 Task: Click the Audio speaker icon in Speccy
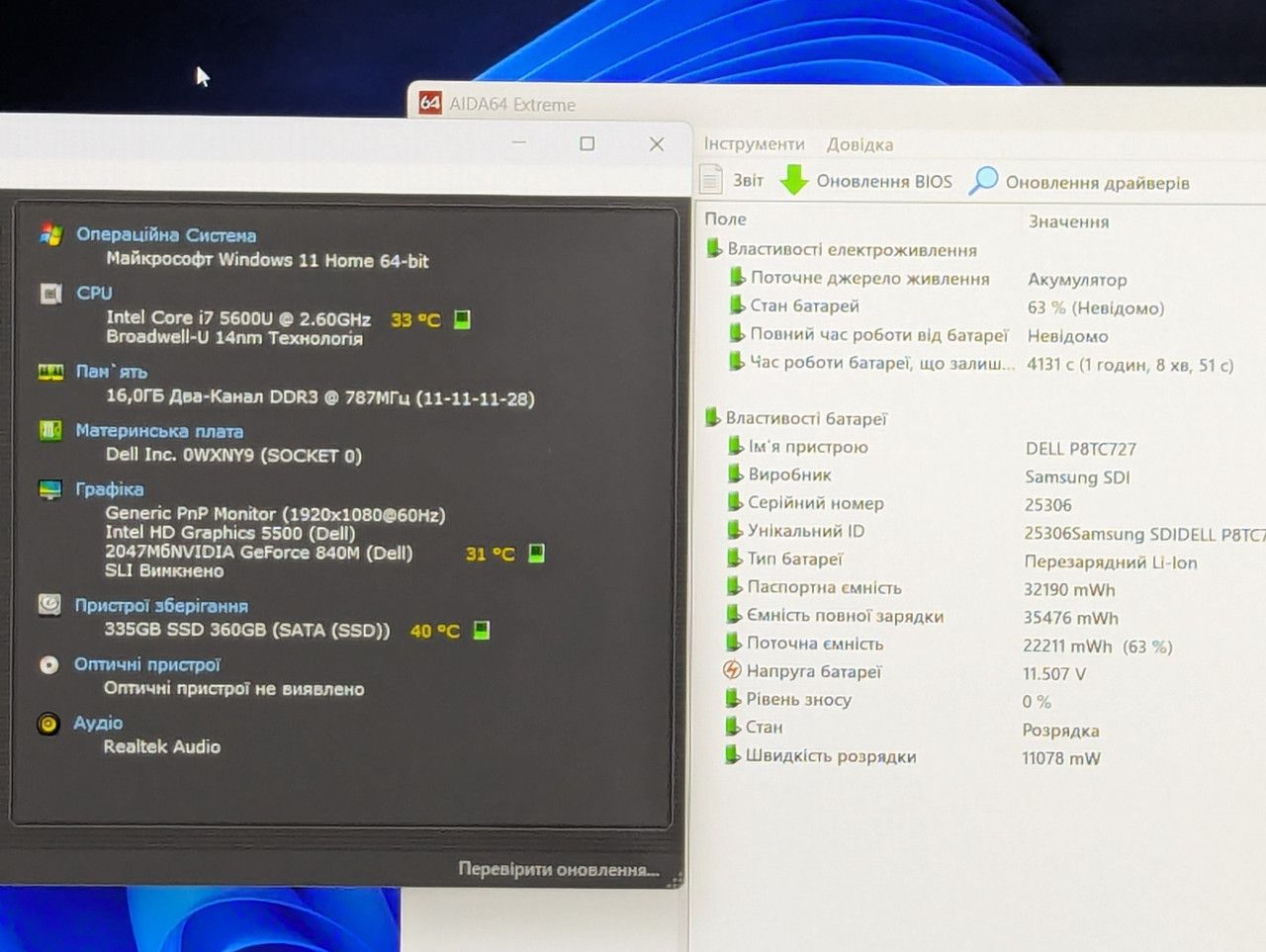point(48,724)
